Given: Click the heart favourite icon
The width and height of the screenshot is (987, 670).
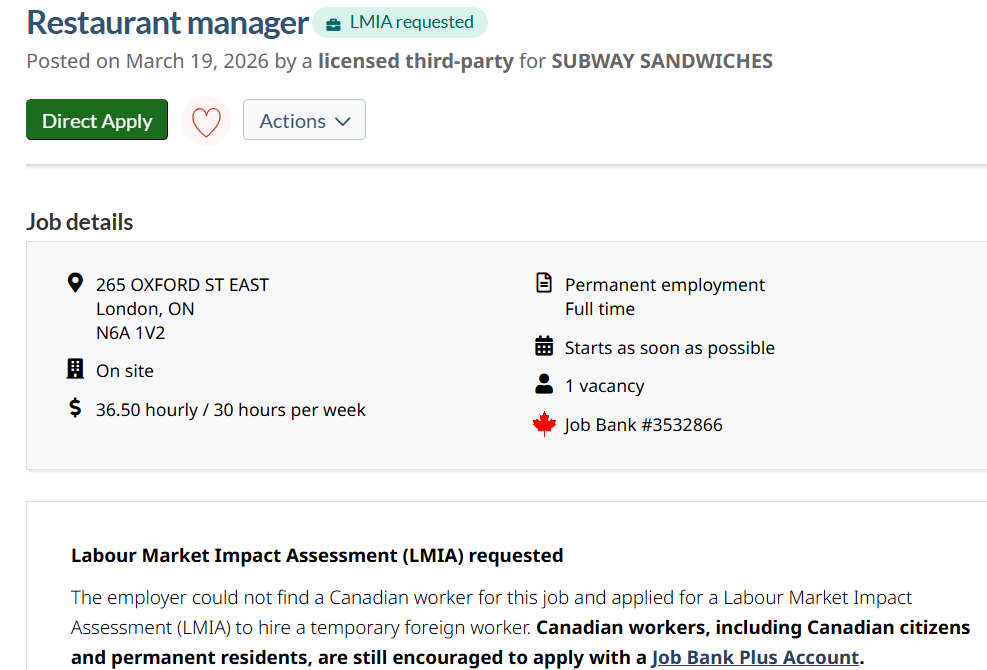Looking at the screenshot, I should tap(206, 122).
